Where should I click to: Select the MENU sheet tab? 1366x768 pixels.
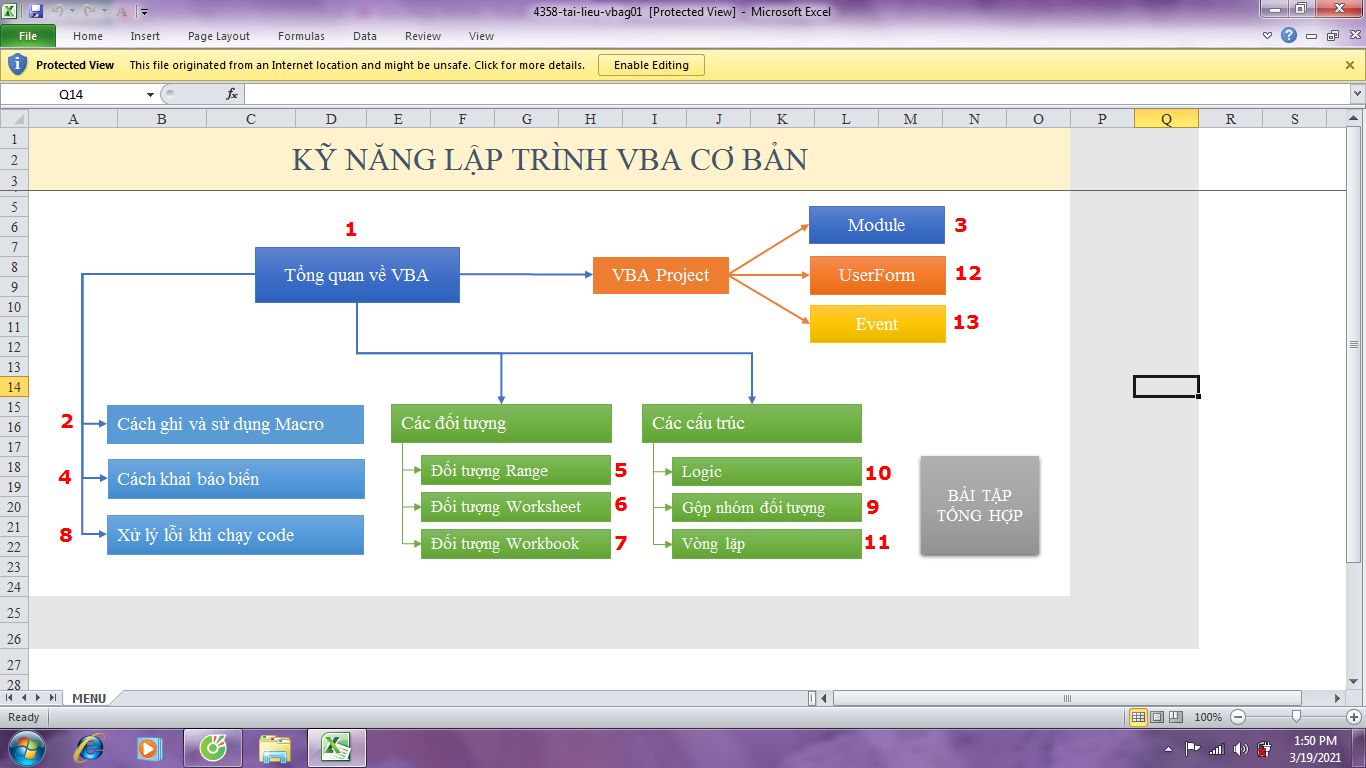tap(89, 698)
